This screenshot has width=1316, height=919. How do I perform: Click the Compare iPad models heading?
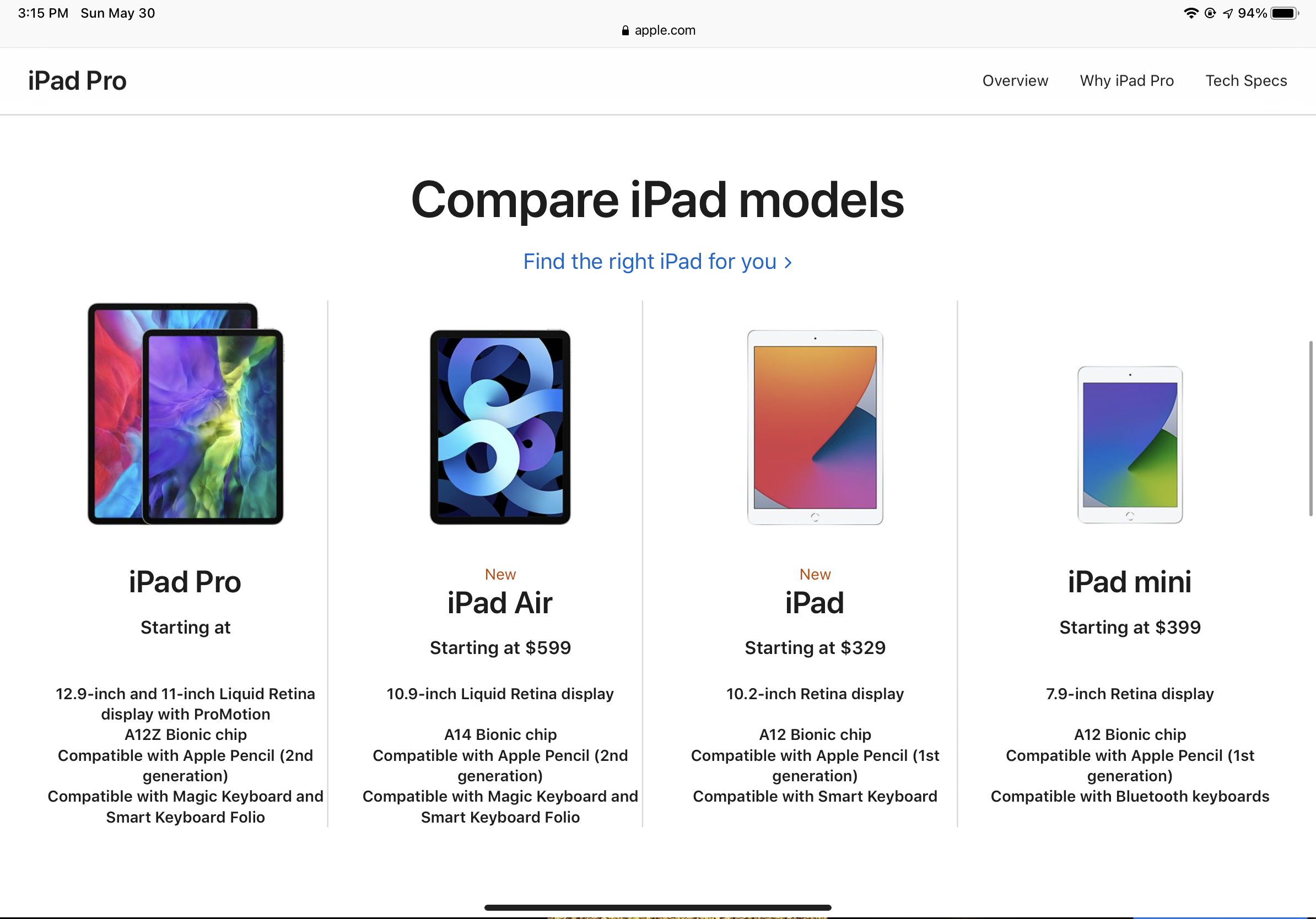(x=657, y=200)
